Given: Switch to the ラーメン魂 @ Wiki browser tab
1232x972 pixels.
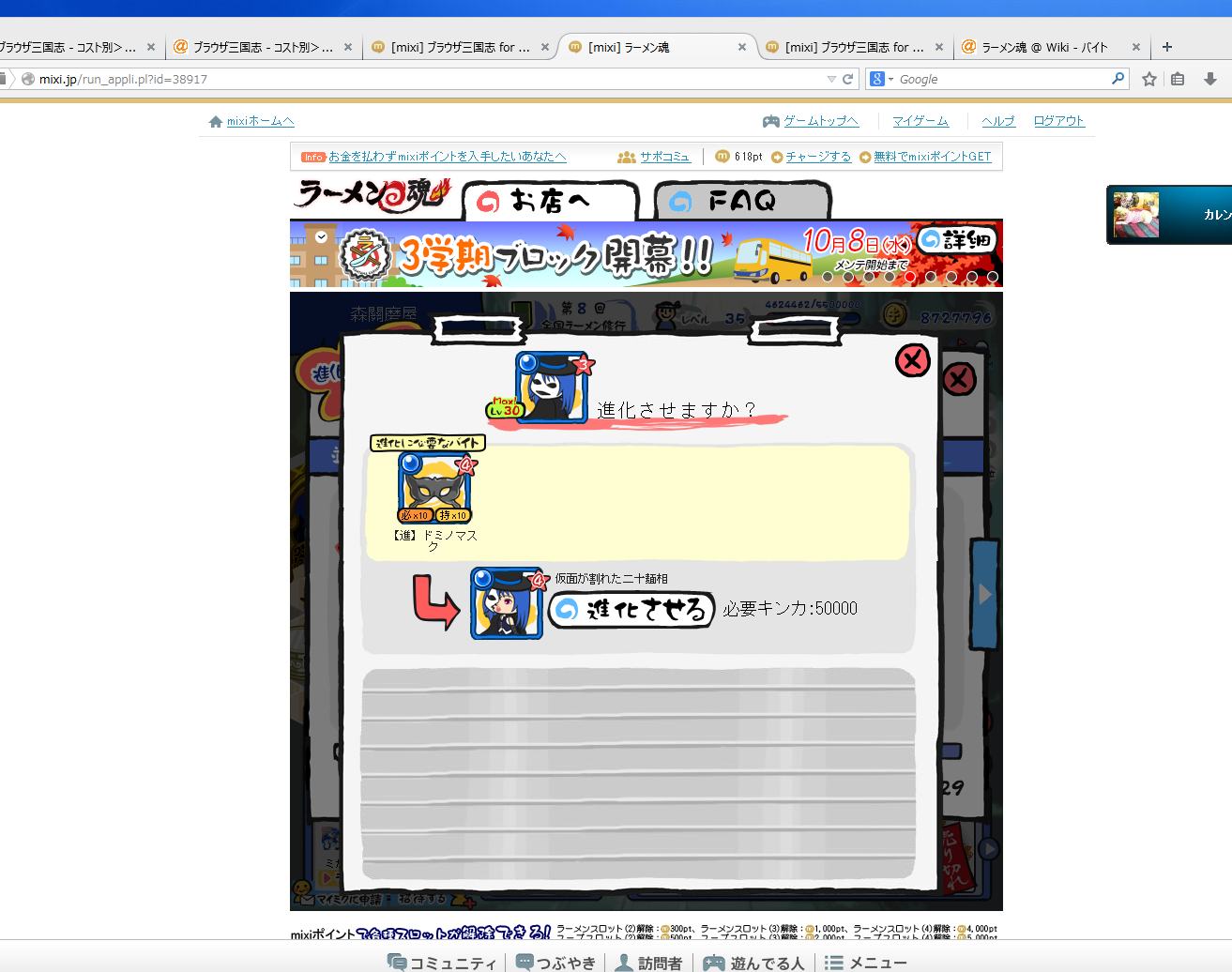Looking at the screenshot, I should (x=1049, y=47).
